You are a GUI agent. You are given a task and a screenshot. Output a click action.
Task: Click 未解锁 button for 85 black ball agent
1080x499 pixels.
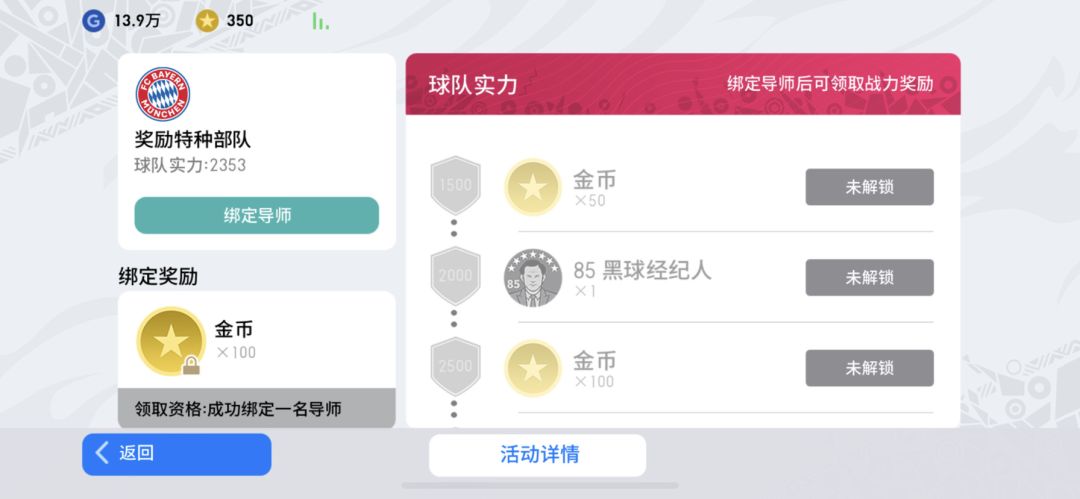[869, 277]
